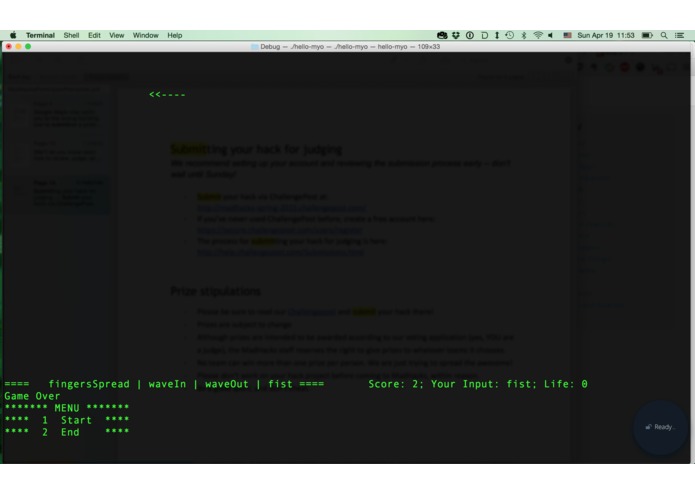The height and width of the screenshot is (494, 695).
Task: Open the Shell menu
Action: pos(71,35)
